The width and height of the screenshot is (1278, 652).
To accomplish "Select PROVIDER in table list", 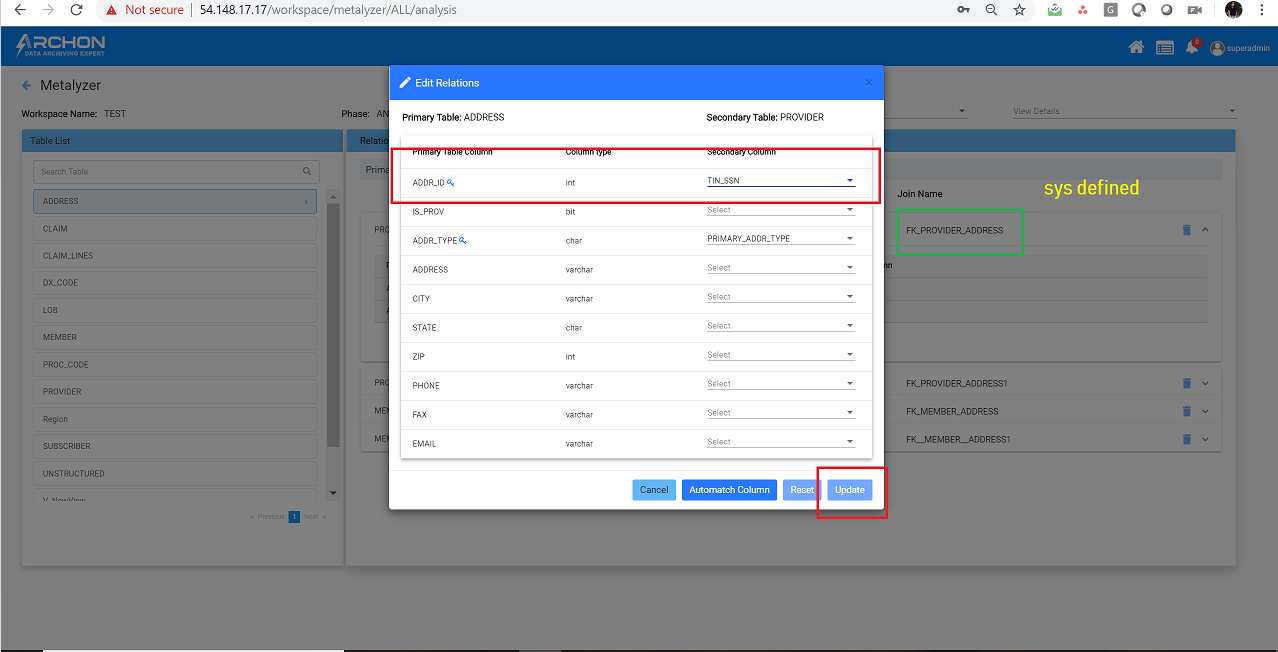I will click(x=175, y=391).
